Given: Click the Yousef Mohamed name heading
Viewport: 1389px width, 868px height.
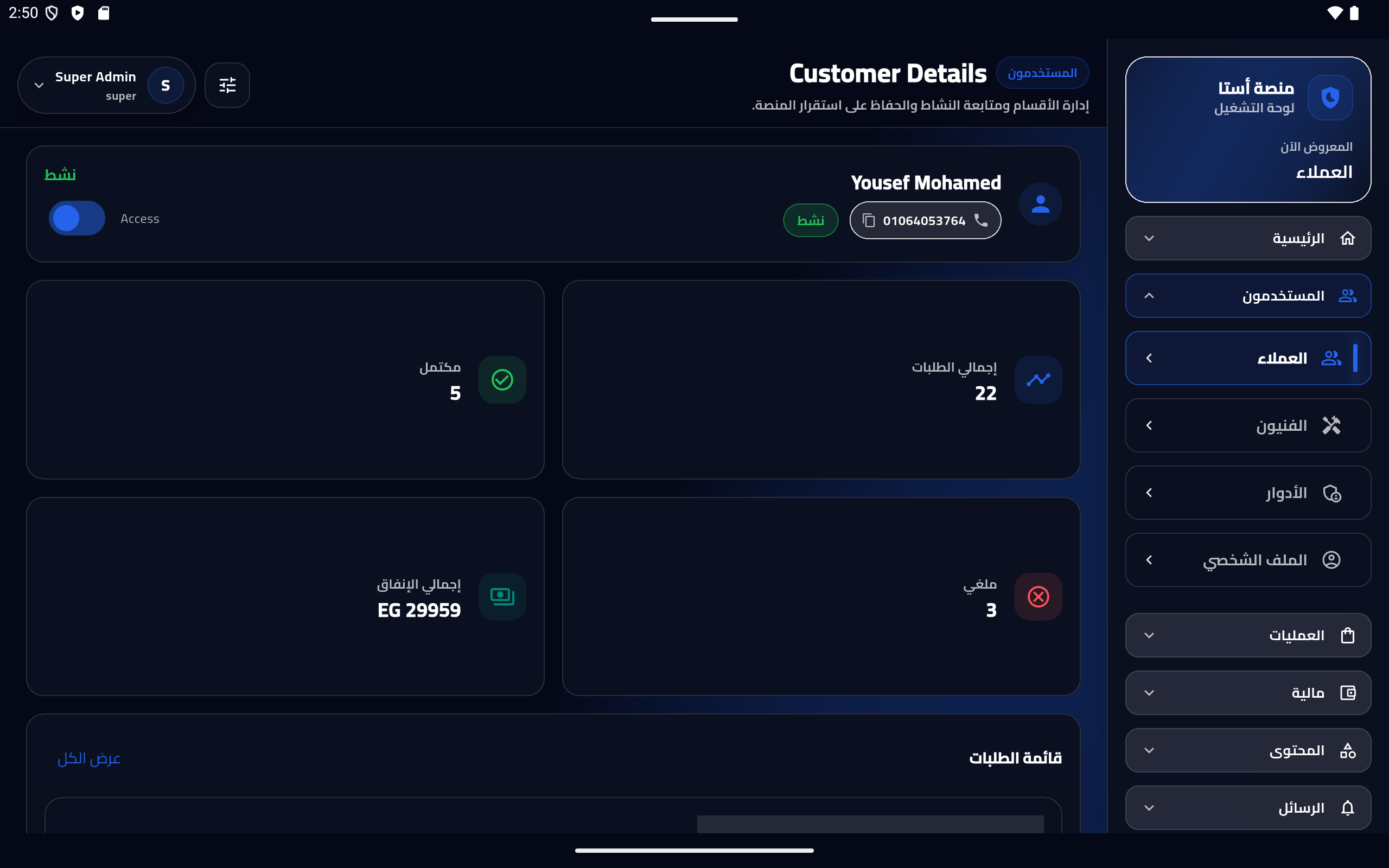Looking at the screenshot, I should (x=926, y=183).
